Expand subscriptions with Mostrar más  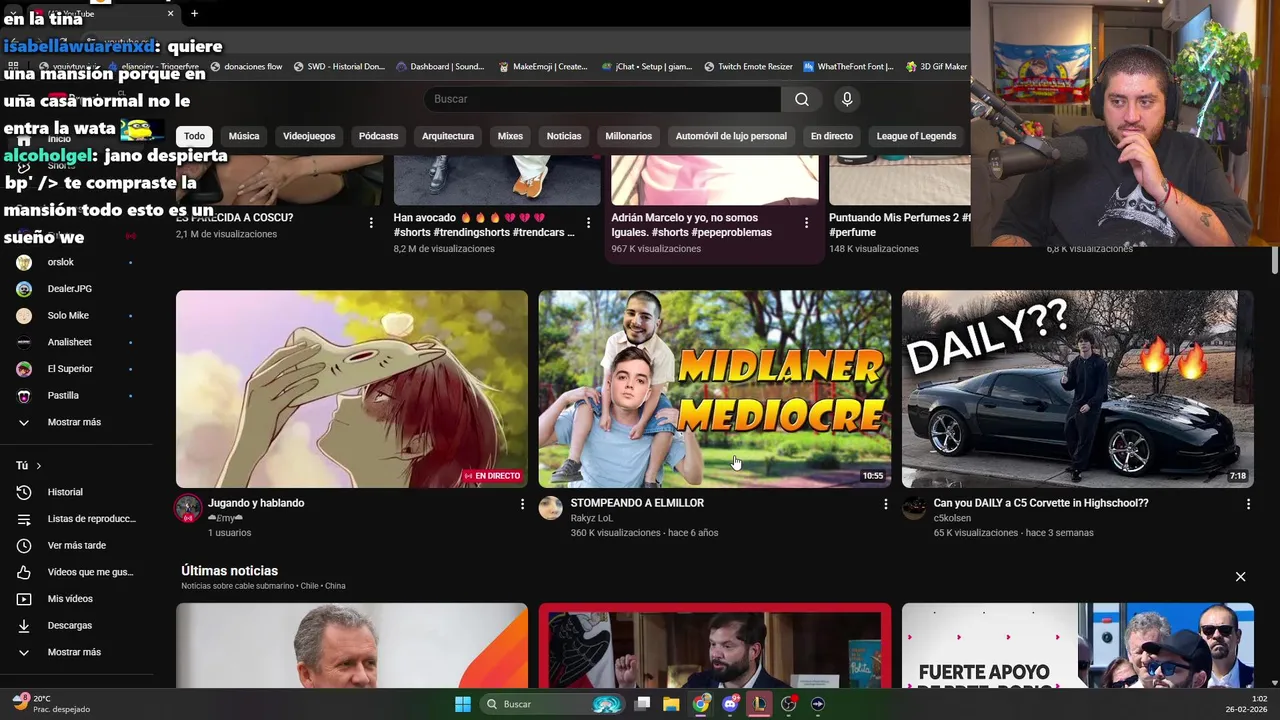[x=74, y=422]
